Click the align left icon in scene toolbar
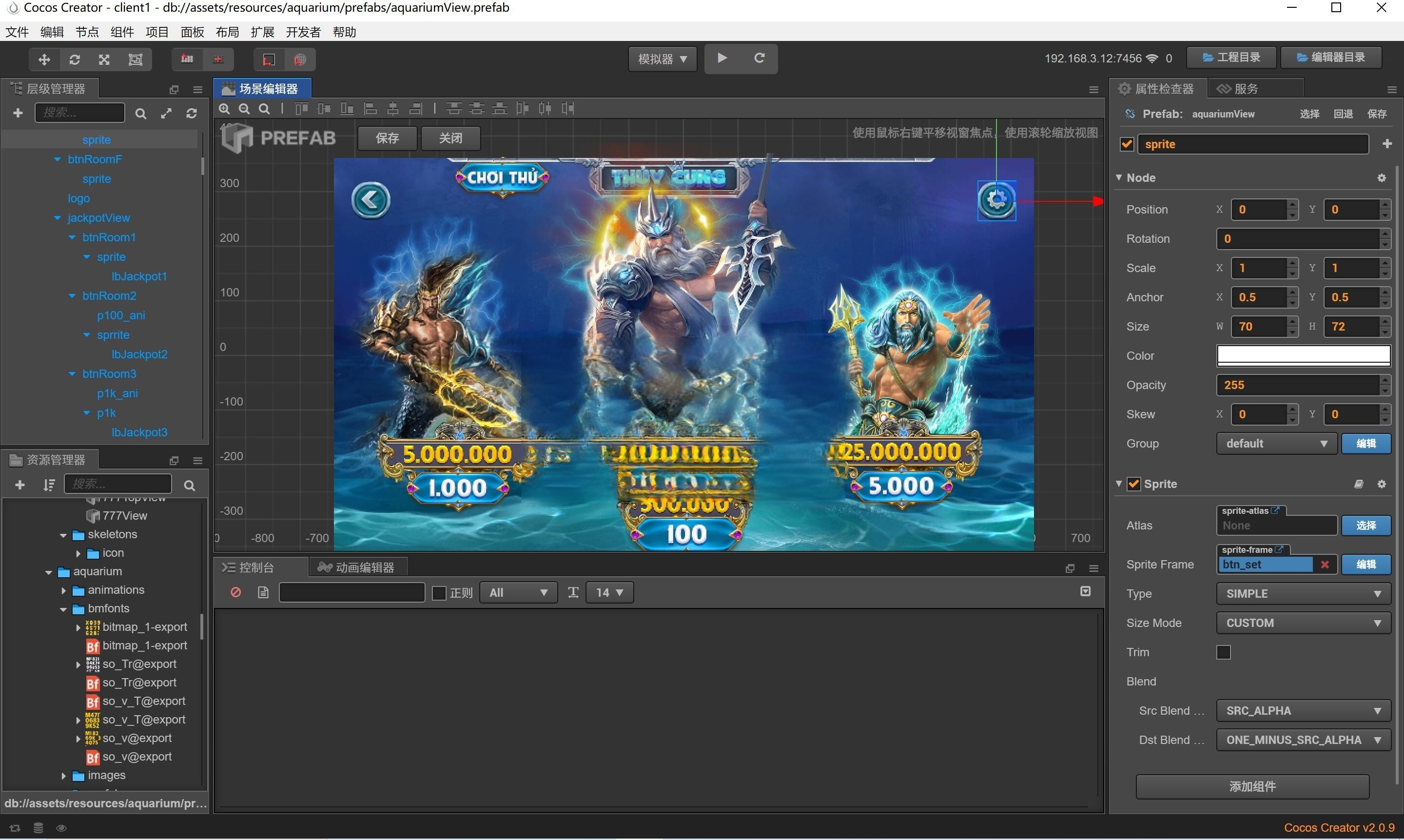 (370, 109)
